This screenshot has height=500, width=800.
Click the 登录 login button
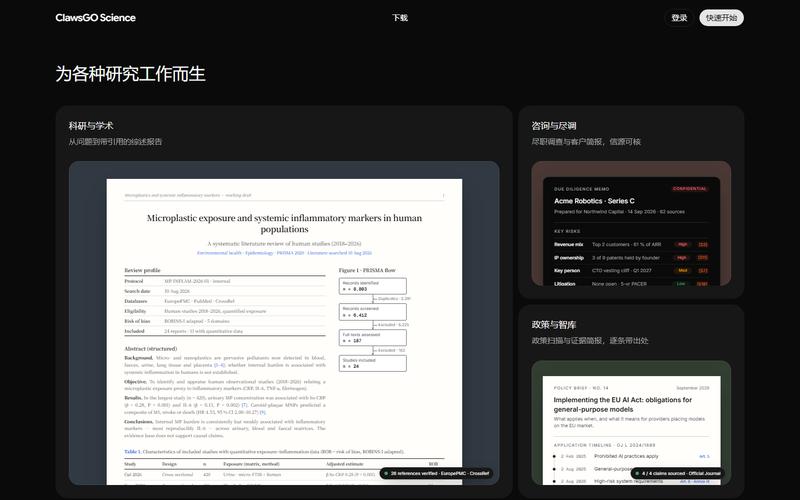pos(679,18)
